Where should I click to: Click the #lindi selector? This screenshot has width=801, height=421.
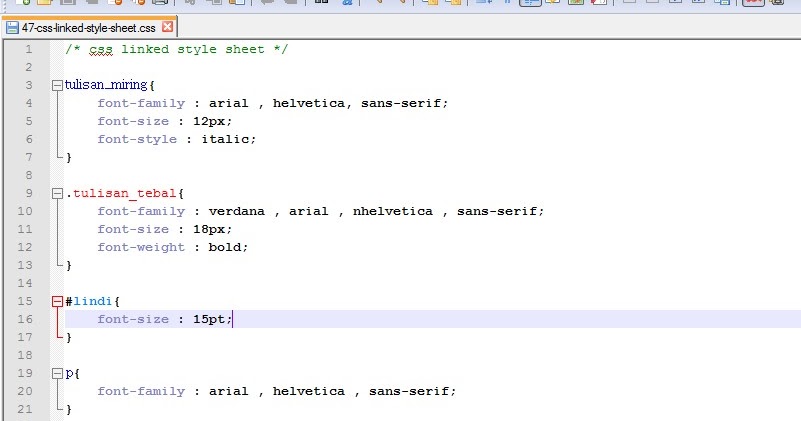88,301
